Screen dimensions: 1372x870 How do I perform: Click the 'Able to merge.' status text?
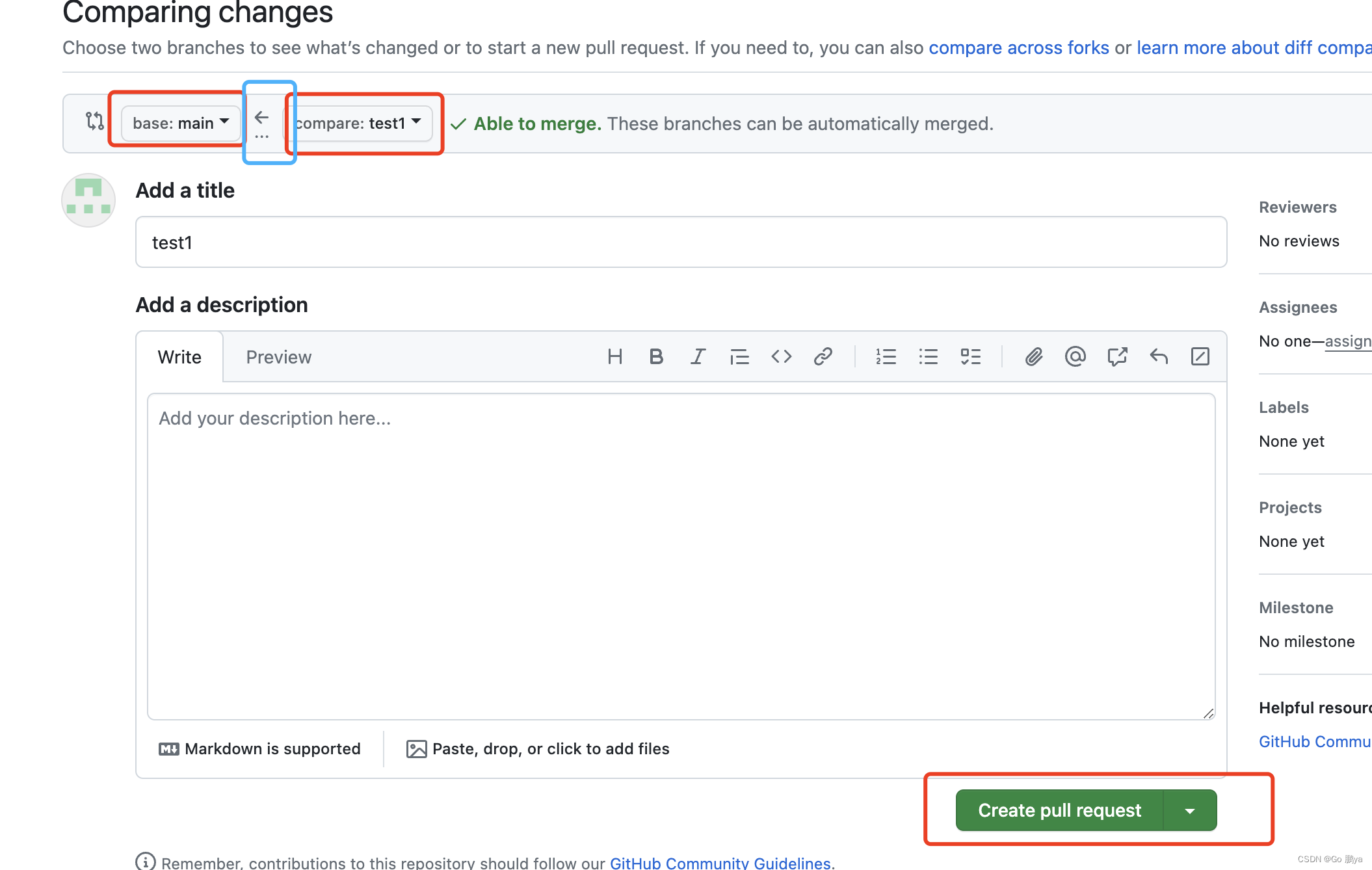point(537,124)
